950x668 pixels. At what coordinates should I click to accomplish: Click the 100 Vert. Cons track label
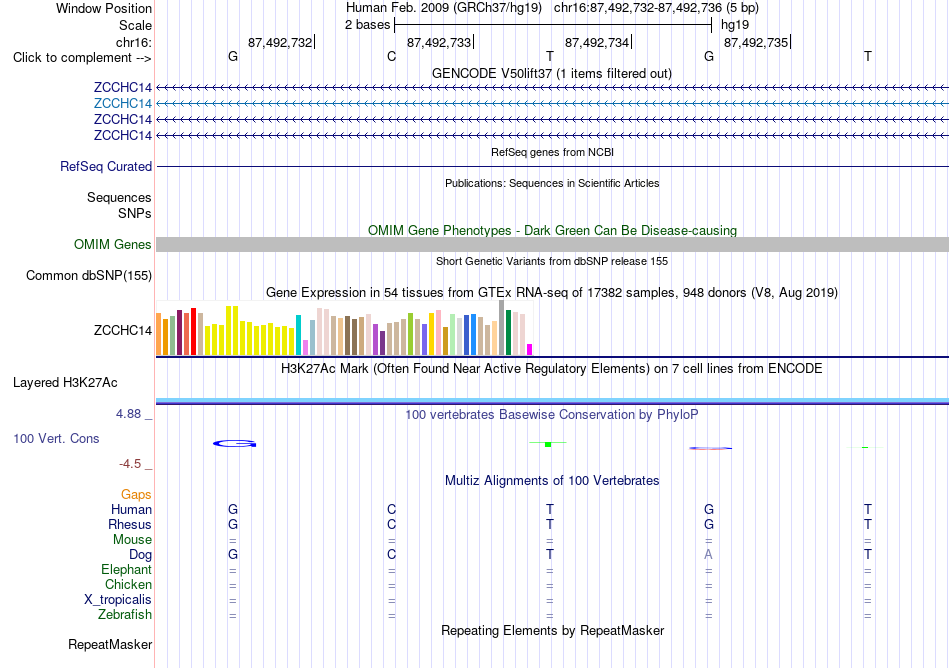(x=56, y=438)
